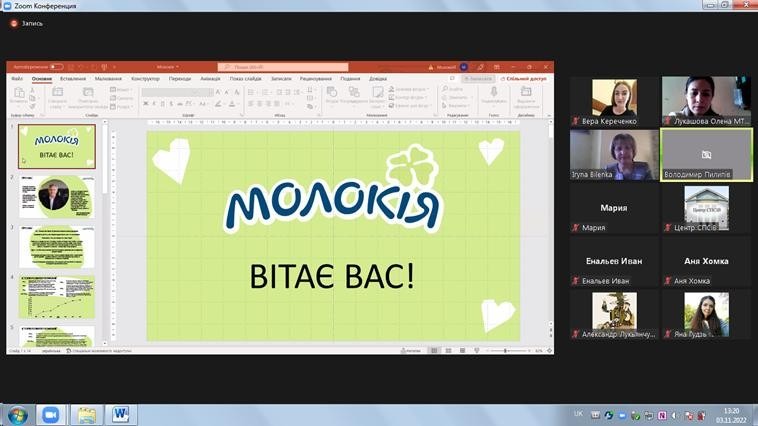758x426 pixels.
Task: Open the Windows Start menu
Action: 17,415
